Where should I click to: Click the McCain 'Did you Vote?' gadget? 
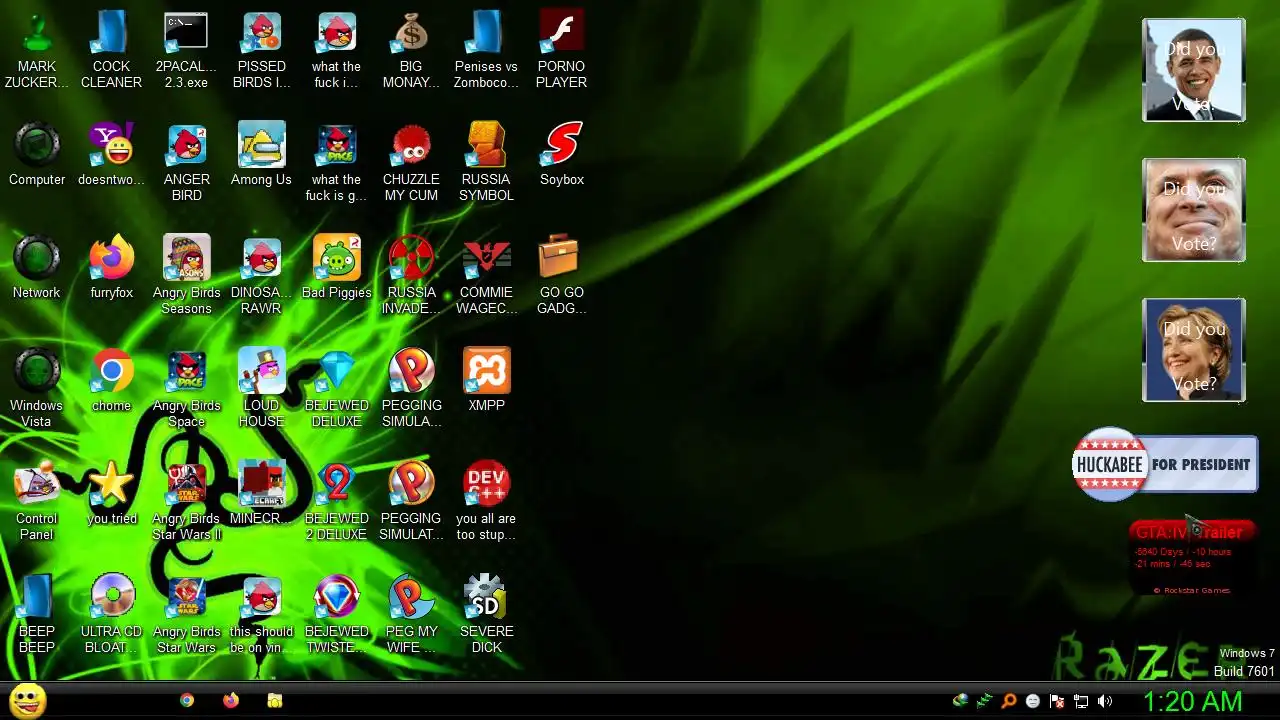(1194, 210)
